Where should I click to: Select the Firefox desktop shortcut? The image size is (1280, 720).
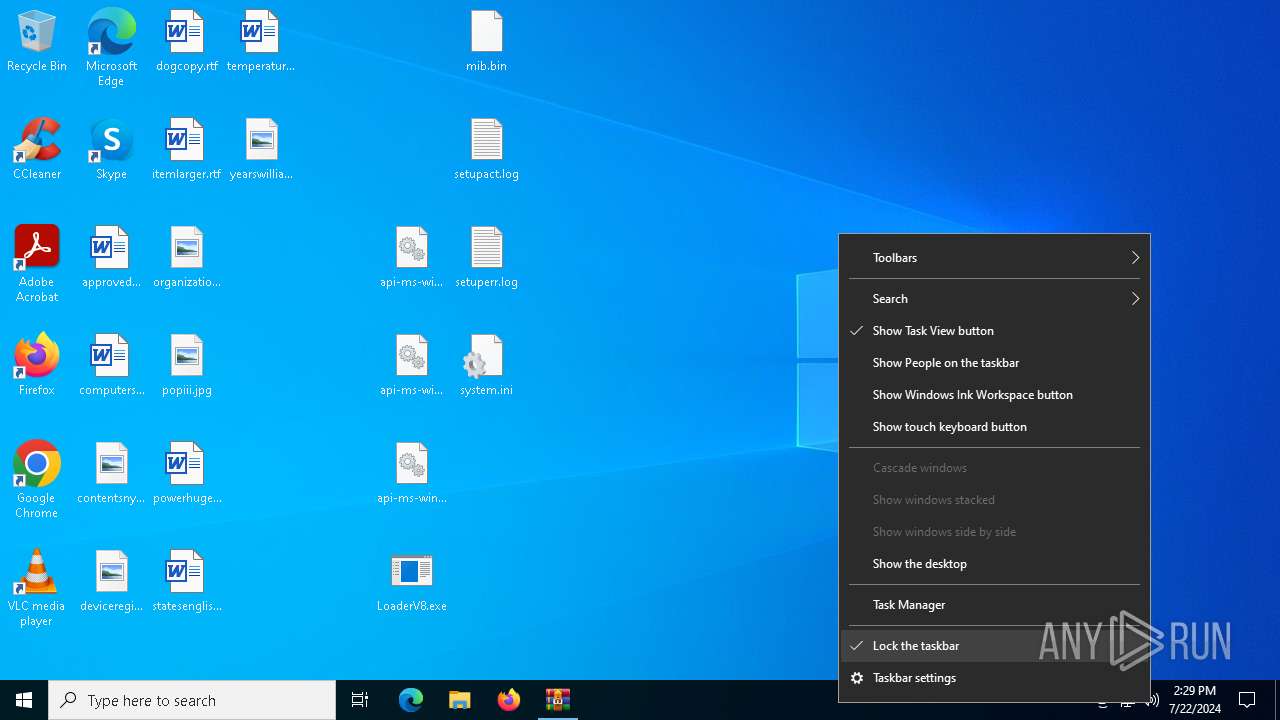coord(37,366)
